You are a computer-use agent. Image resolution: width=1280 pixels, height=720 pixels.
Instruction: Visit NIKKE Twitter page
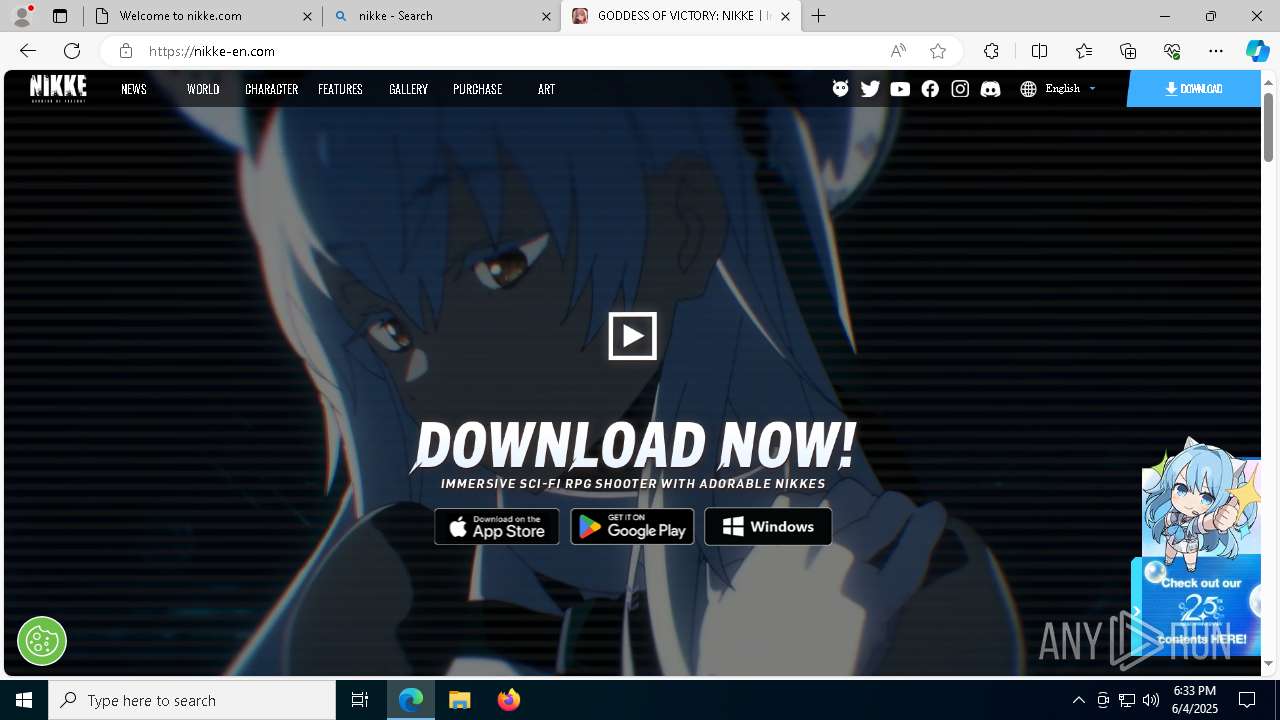click(870, 89)
